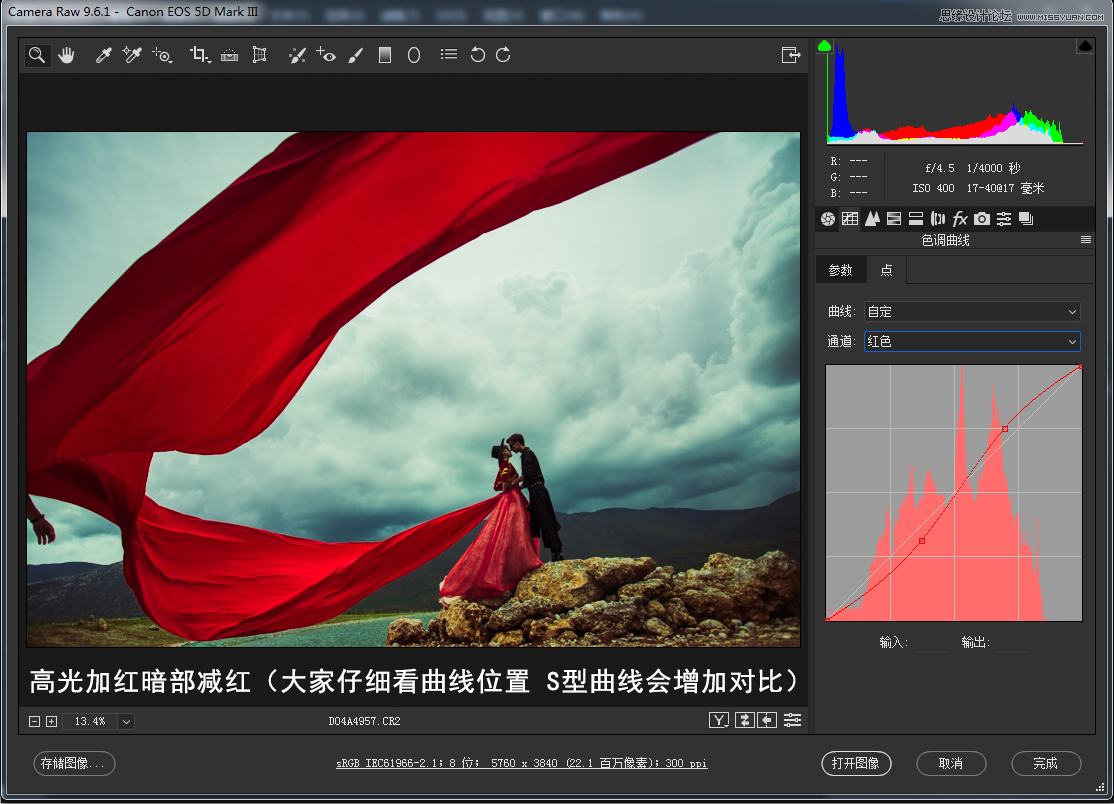Switch to the 参数 tab

coord(840,270)
